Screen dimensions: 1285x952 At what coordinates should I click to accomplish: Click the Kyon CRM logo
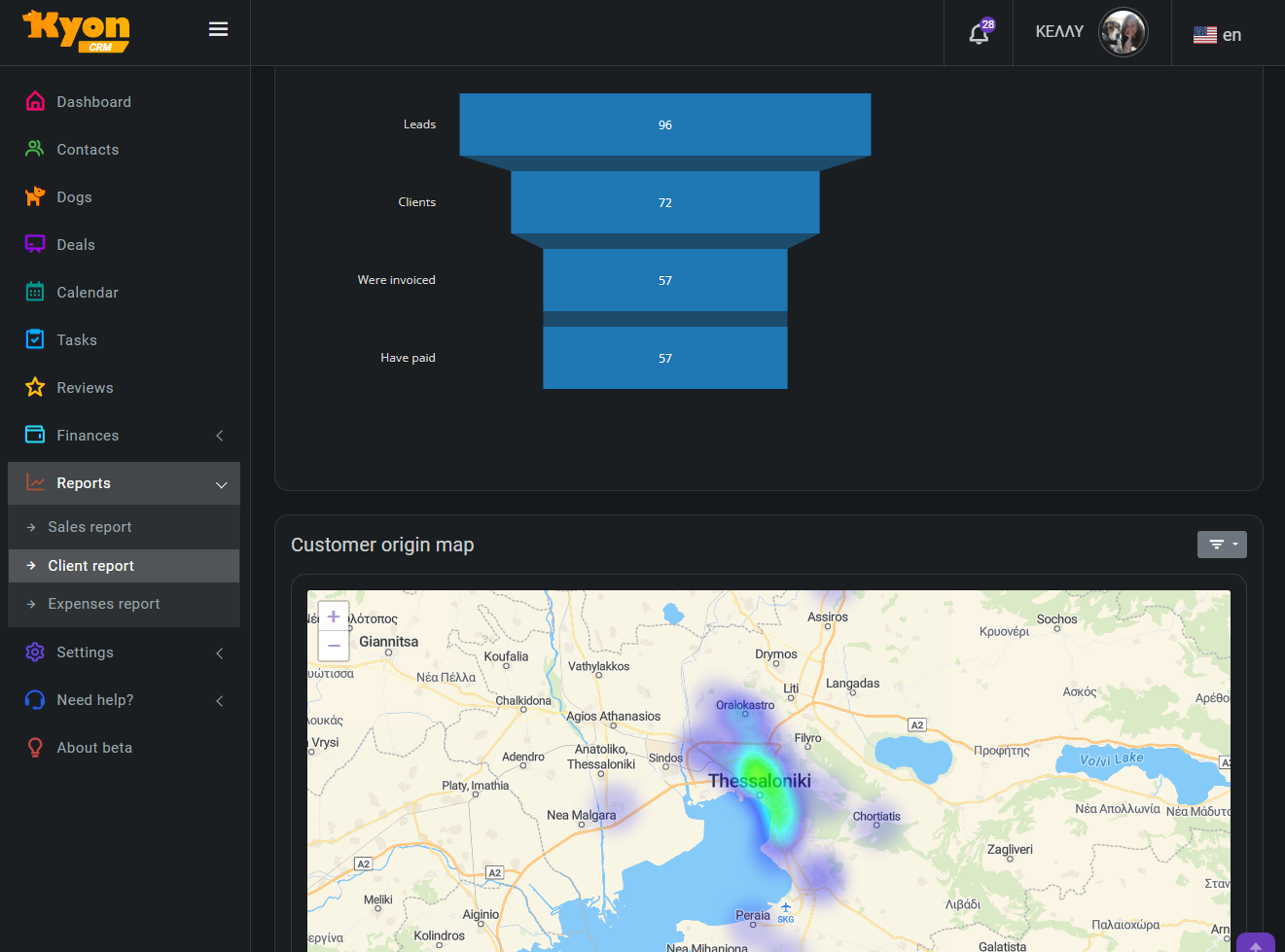(77, 31)
